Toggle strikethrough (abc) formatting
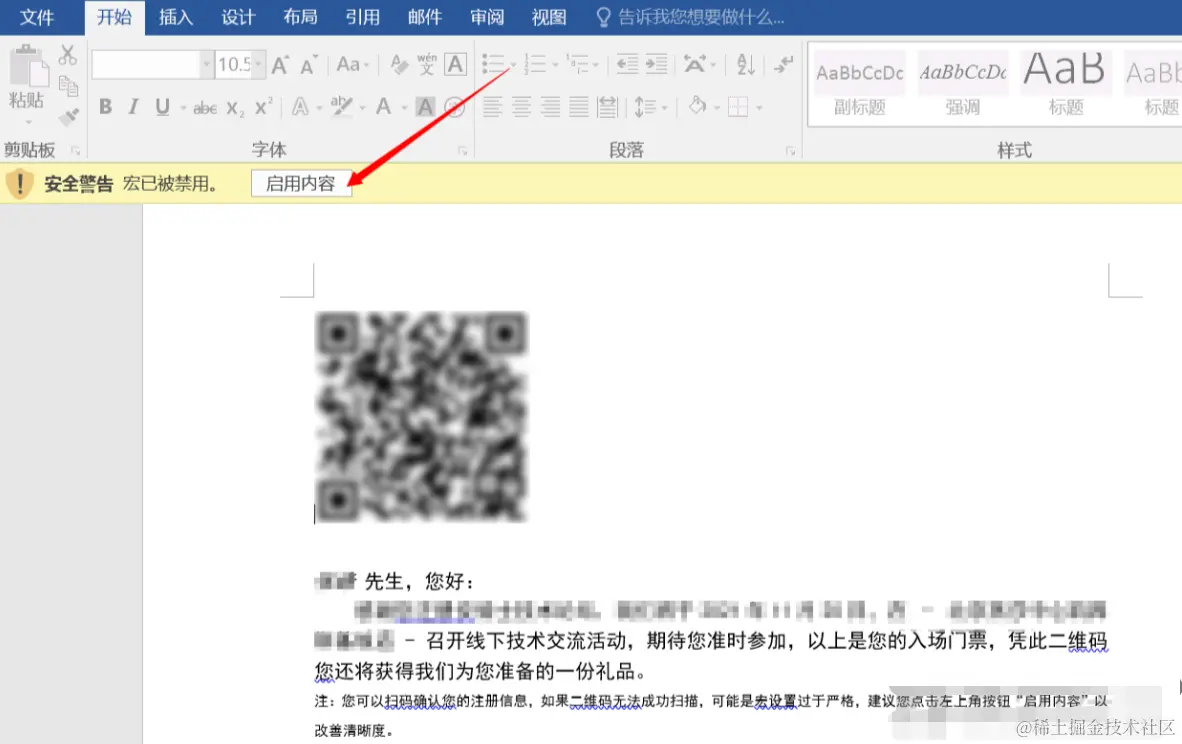Screen dimensions: 1182x744 pos(204,108)
